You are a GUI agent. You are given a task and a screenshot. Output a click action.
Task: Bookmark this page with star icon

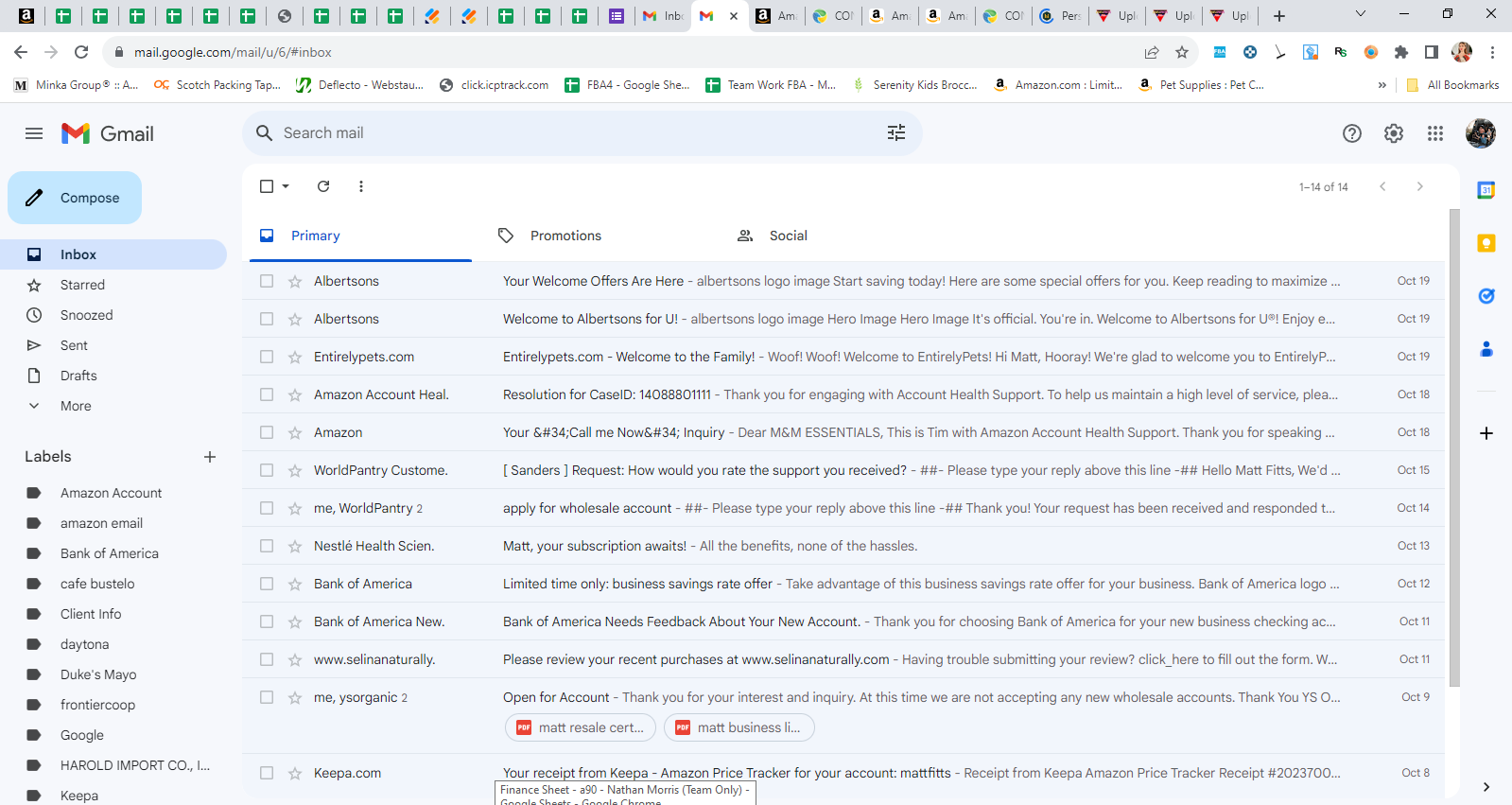click(1182, 52)
